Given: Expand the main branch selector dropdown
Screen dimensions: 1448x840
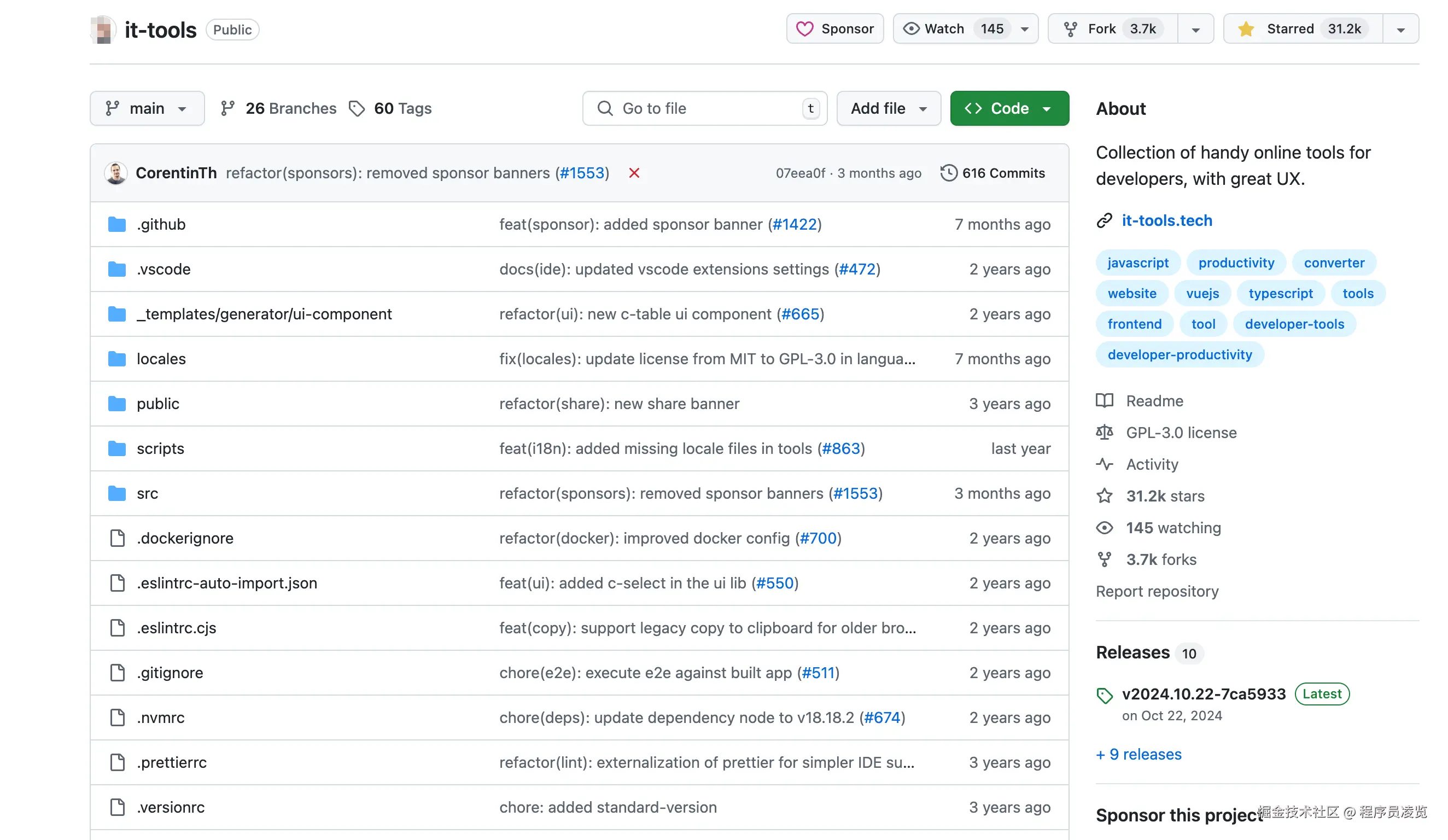Looking at the screenshot, I should coord(147,109).
